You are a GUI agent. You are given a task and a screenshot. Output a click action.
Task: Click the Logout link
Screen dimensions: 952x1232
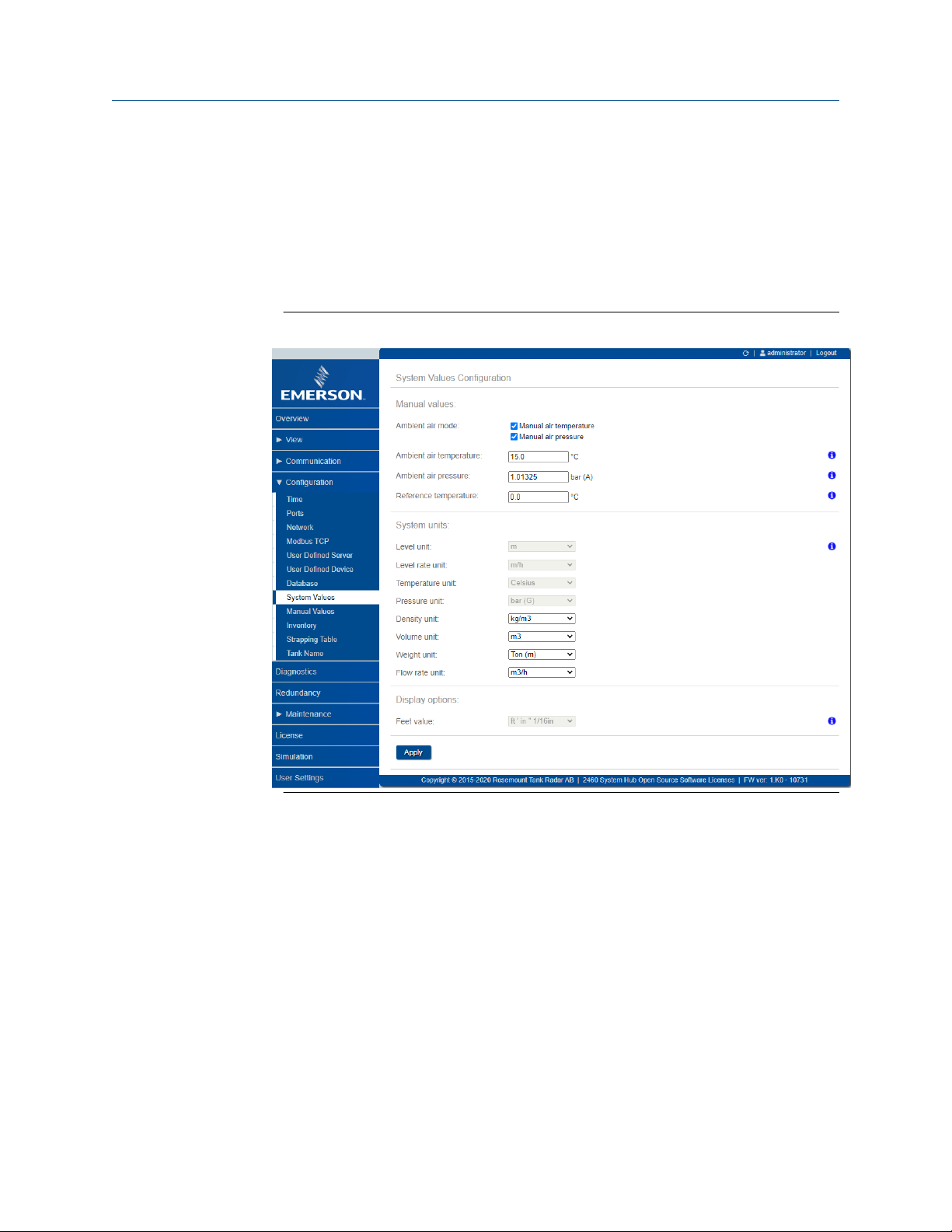[826, 353]
